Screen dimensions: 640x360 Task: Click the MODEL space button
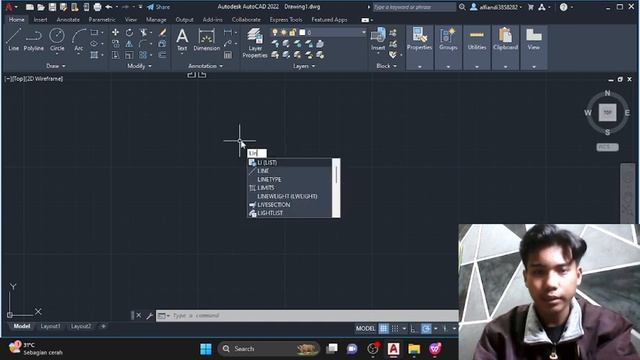365,328
